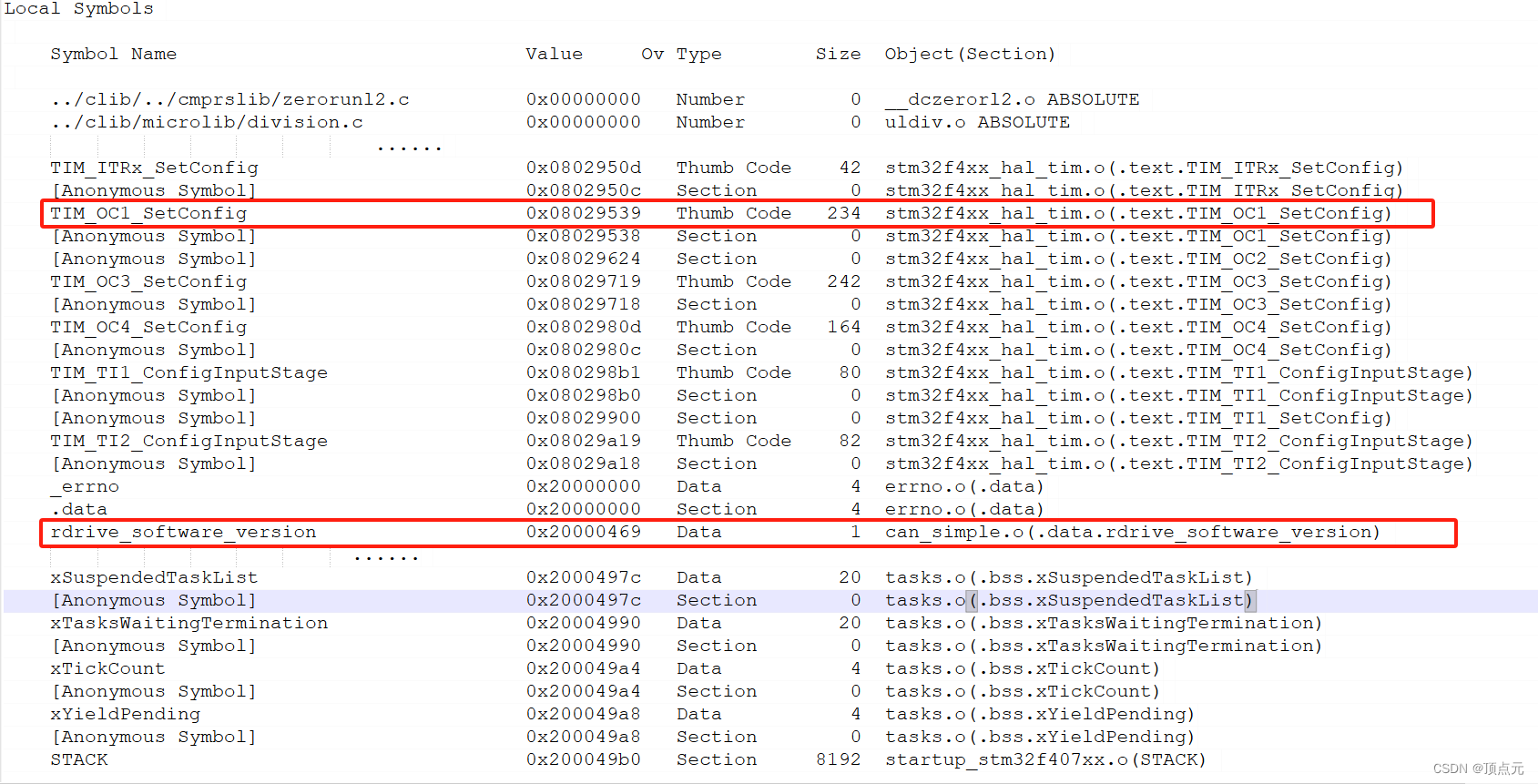This screenshot has width=1538, height=784.
Task: Click the value 0x08029624
Action: pos(584,259)
